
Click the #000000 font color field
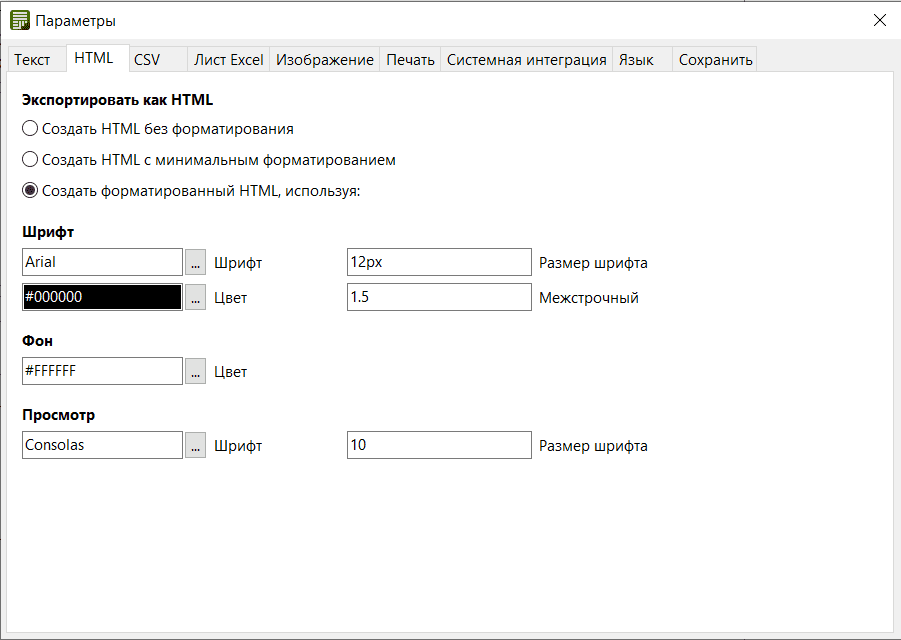coord(102,297)
